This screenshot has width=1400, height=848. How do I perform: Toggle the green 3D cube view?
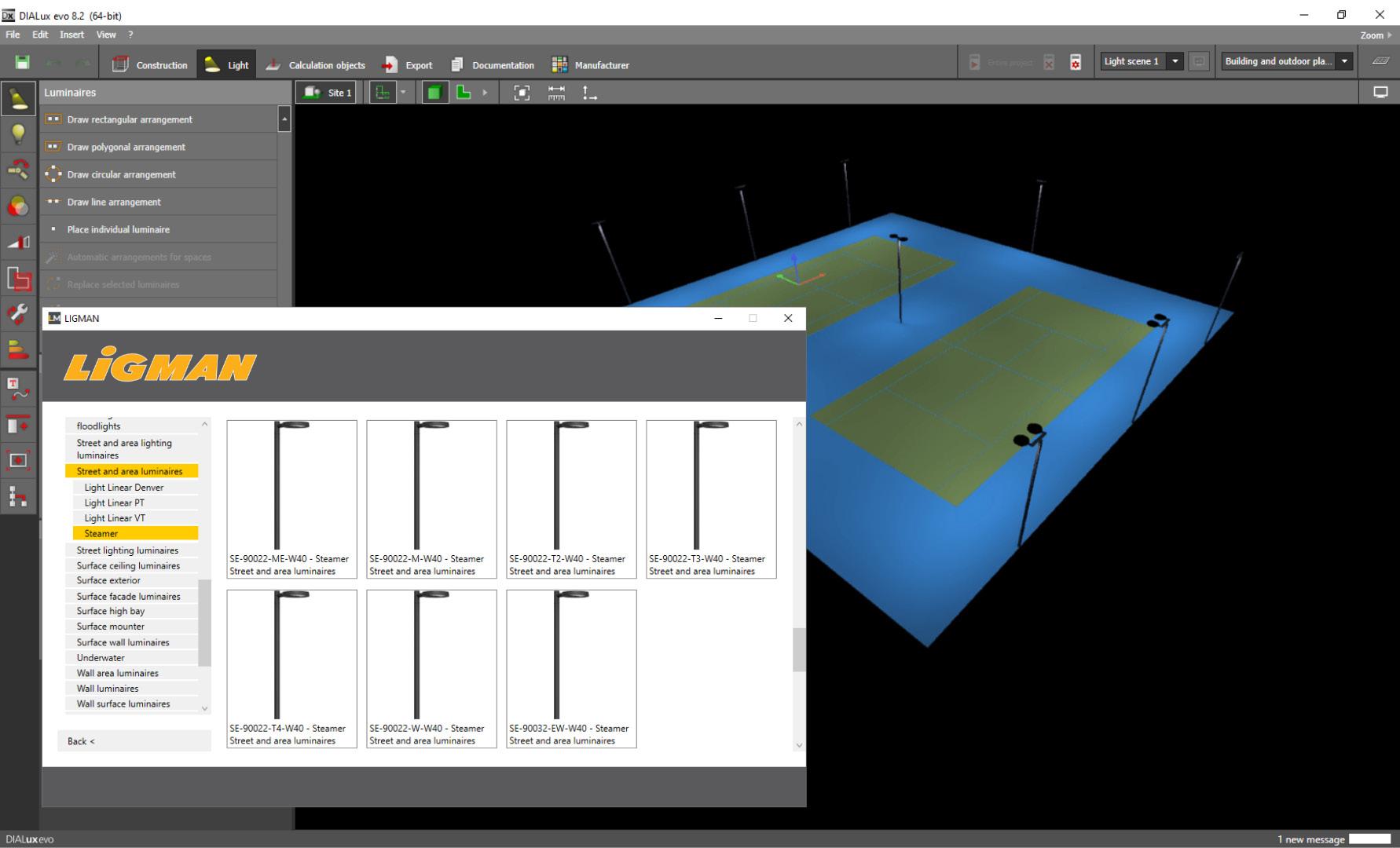434,93
